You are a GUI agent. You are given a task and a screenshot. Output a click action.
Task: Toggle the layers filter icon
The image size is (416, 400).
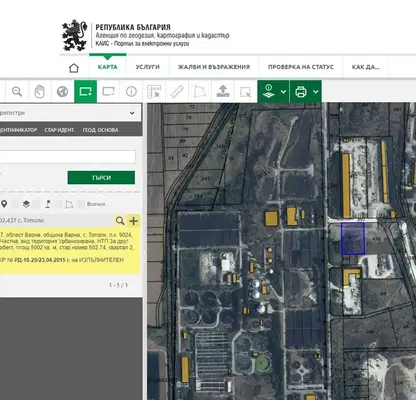tap(26, 204)
